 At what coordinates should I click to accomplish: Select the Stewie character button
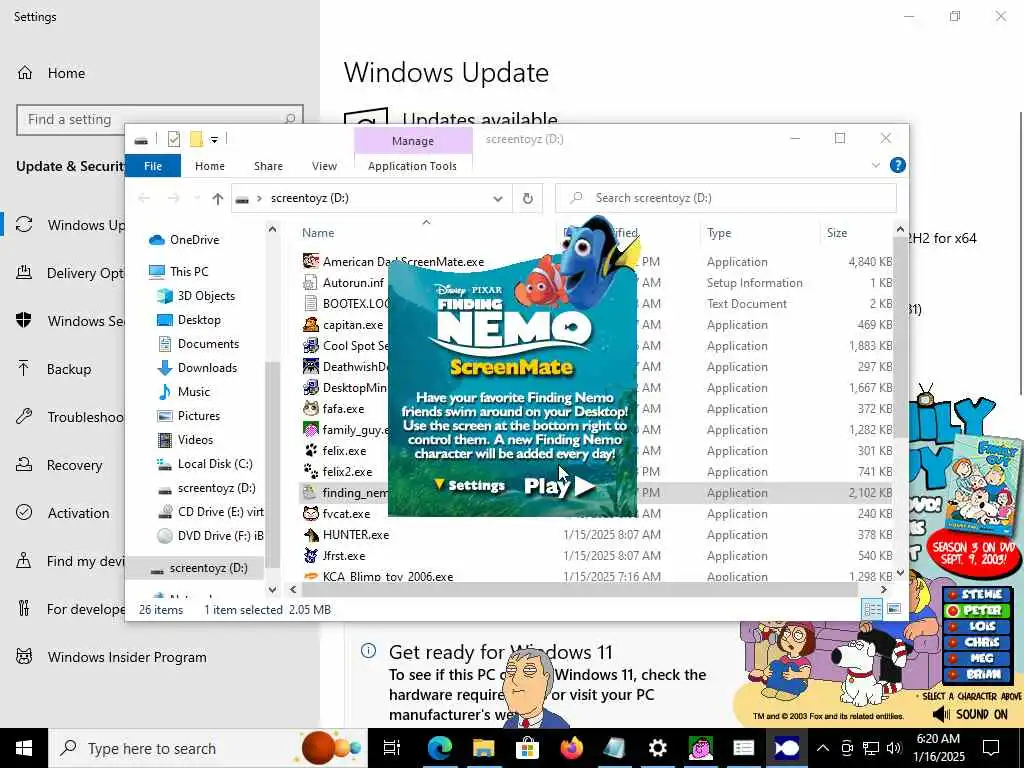(x=976, y=595)
